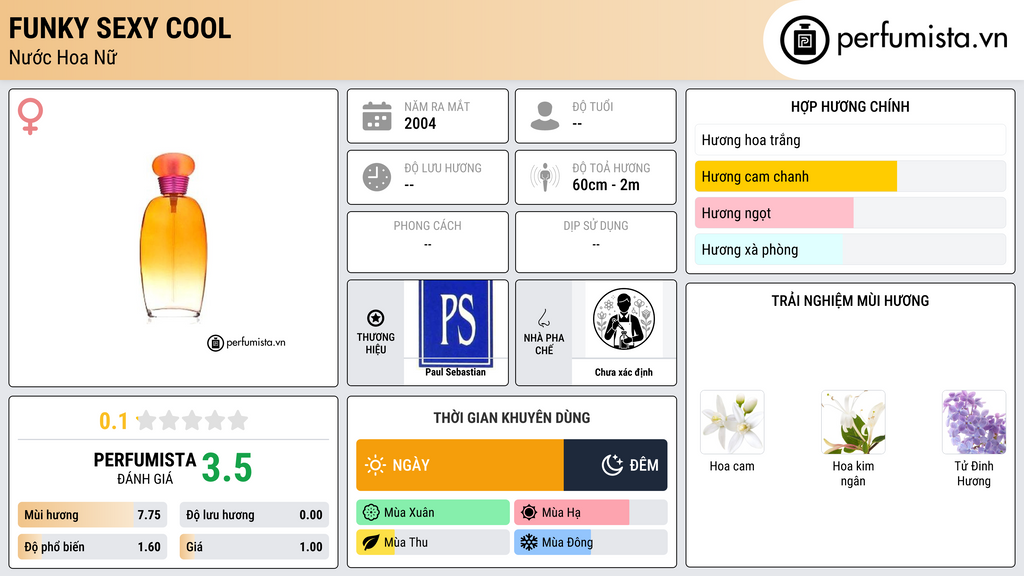Open the Tử Đinh Hương note image
Viewport: 1024px width, 576px height.
(974, 422)
